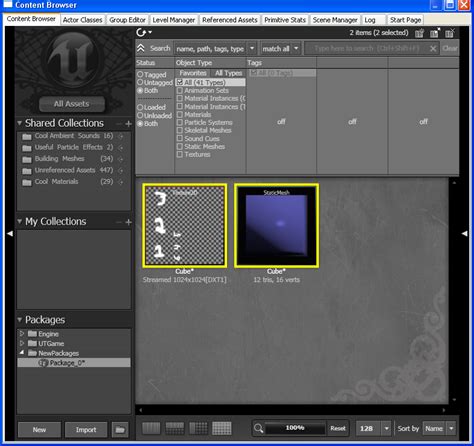Image resolution: width=474 pixels, height=446 pixels.
Task: Click add icon next to Building Meshes
Action: (x=121, y=159)
